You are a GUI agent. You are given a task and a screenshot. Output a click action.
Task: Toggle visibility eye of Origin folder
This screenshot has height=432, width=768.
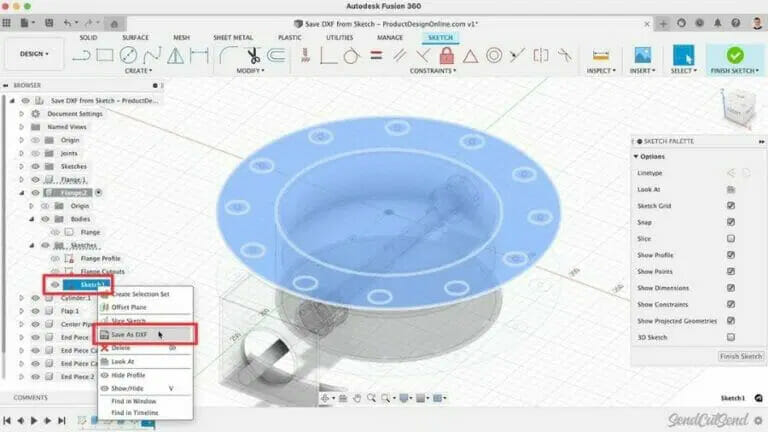(x=34, y=140)
